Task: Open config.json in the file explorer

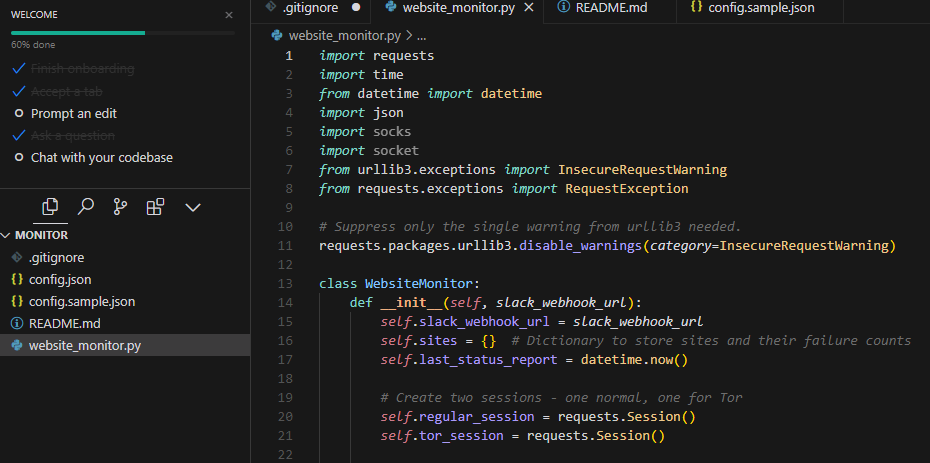Action: click(125, 279)
